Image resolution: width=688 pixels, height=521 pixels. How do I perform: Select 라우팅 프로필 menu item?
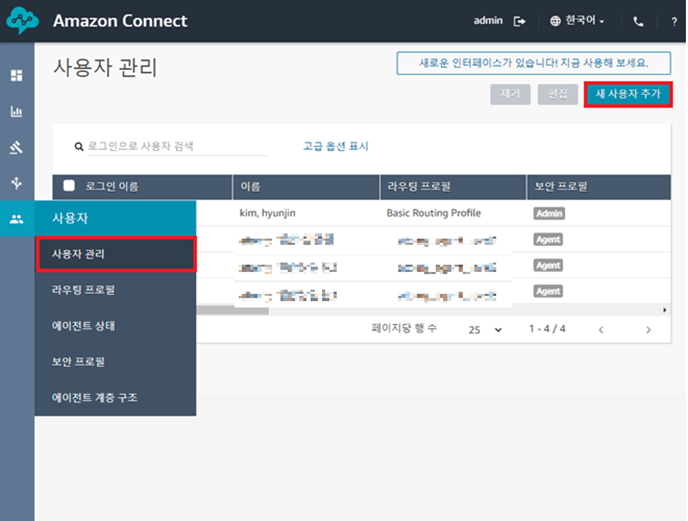point(115,290)
